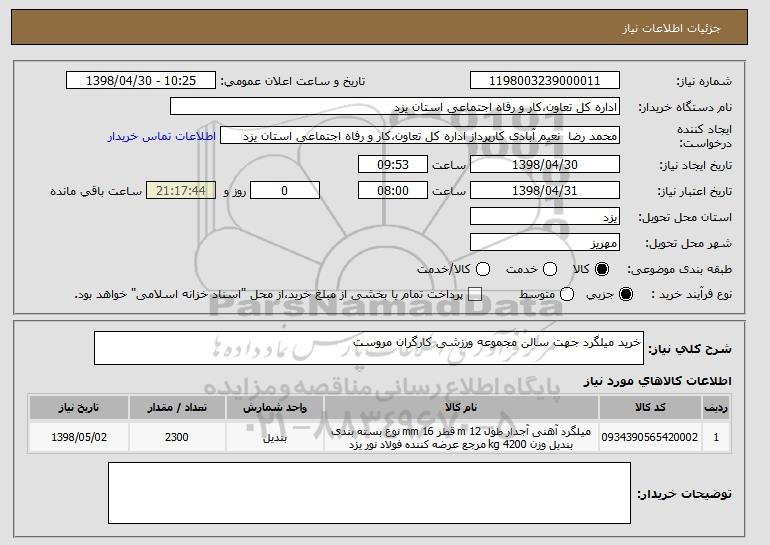Click the buyer organization name field

[395, 107]
